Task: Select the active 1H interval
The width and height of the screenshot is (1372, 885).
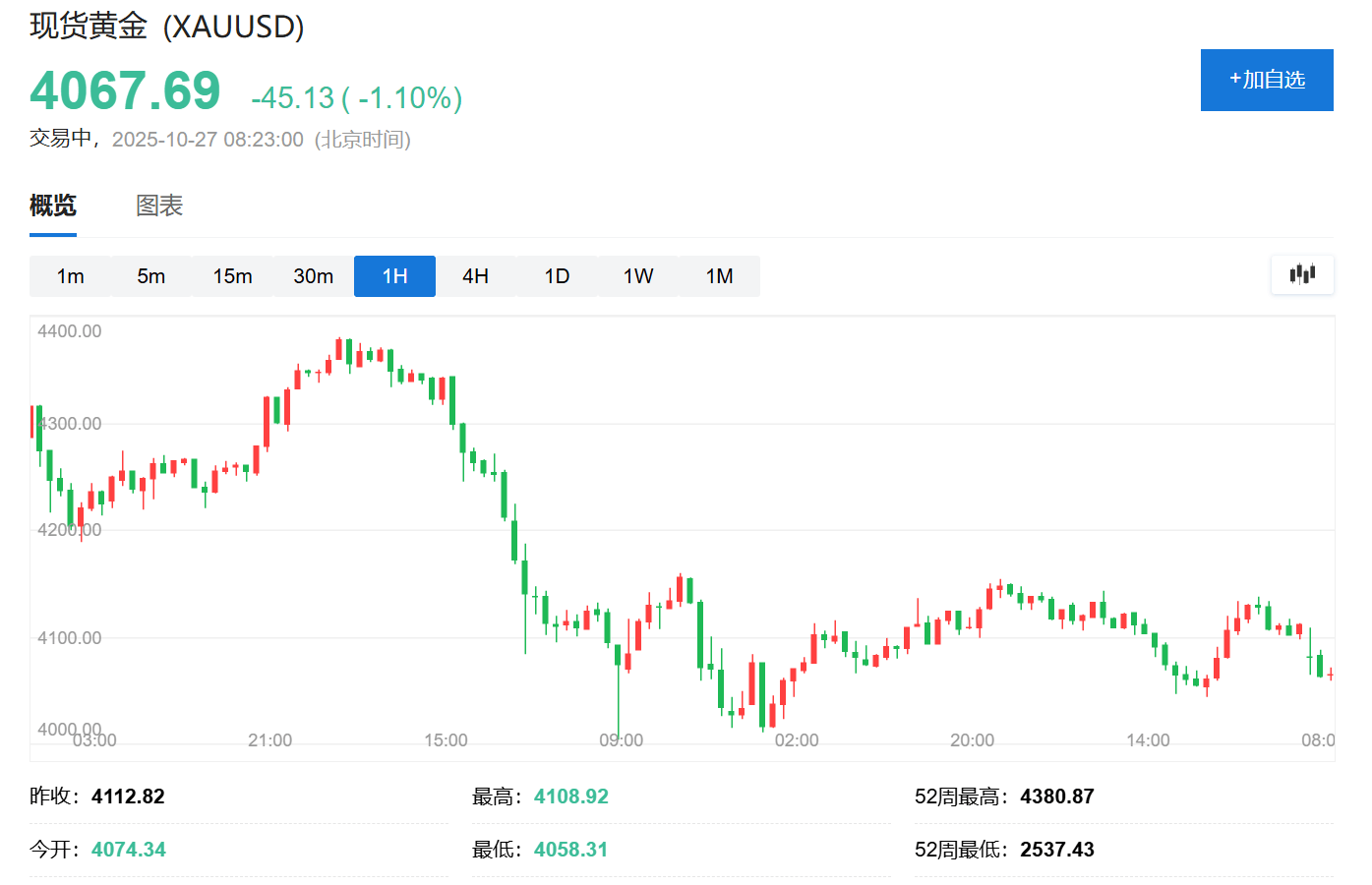Action: click(394, 276)
